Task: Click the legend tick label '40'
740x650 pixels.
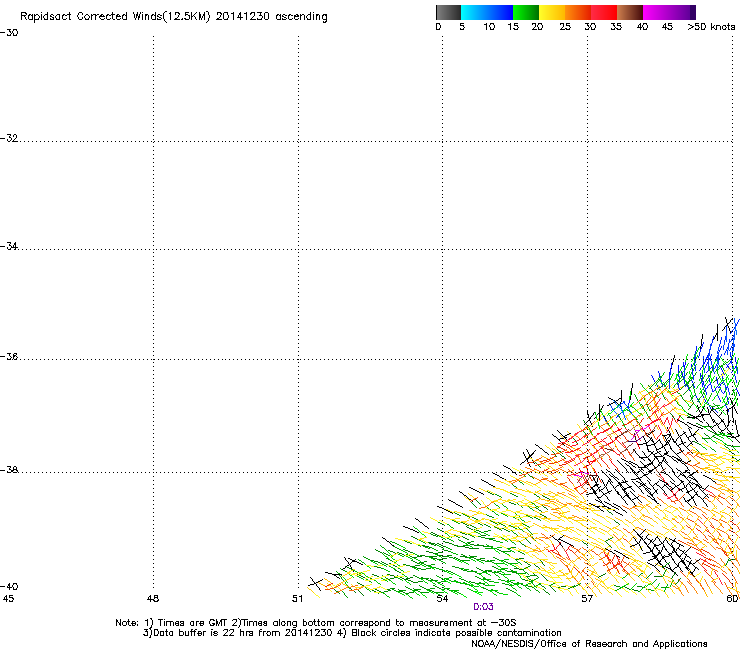Action: click(642, 27)
